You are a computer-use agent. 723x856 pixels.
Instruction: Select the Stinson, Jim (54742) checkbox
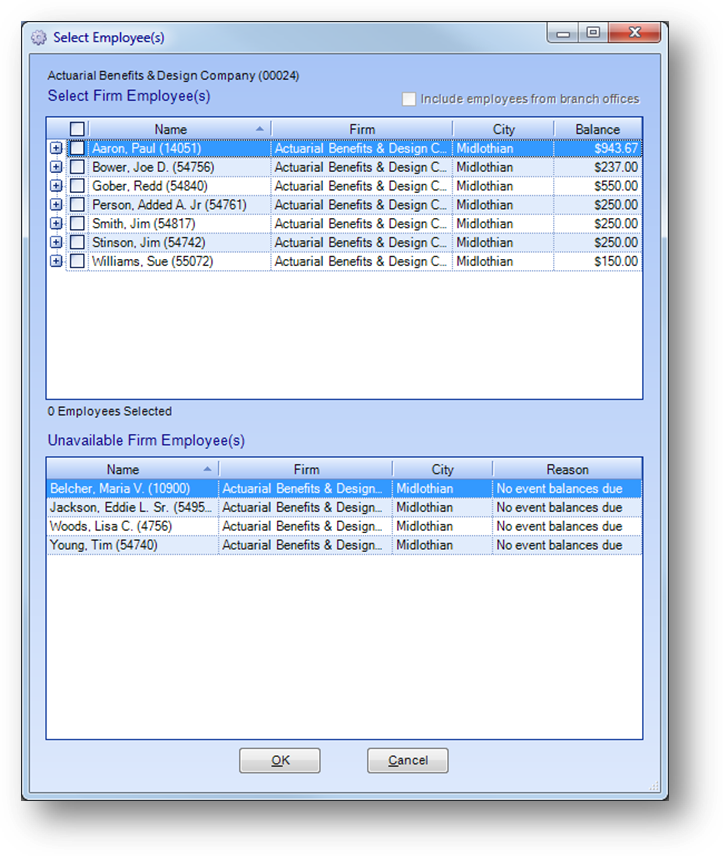point(77,242)
